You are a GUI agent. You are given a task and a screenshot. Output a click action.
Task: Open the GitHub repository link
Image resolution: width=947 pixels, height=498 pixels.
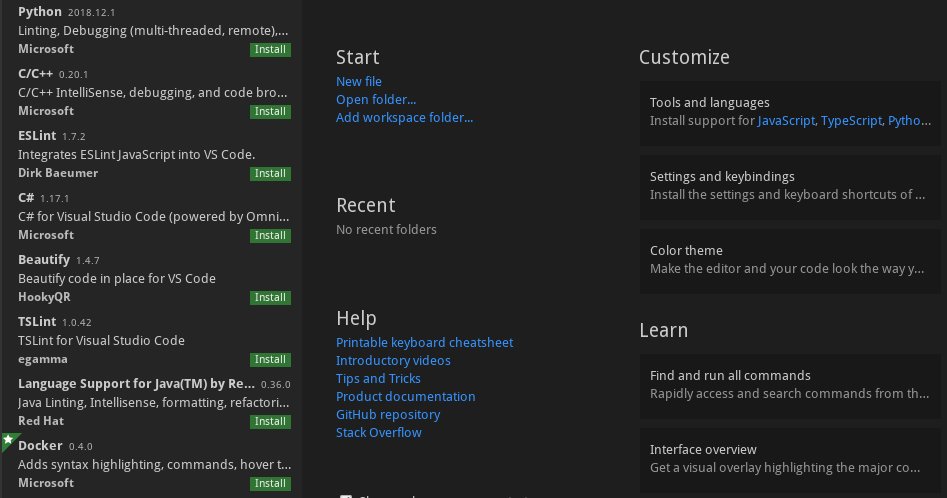(388, 415)
